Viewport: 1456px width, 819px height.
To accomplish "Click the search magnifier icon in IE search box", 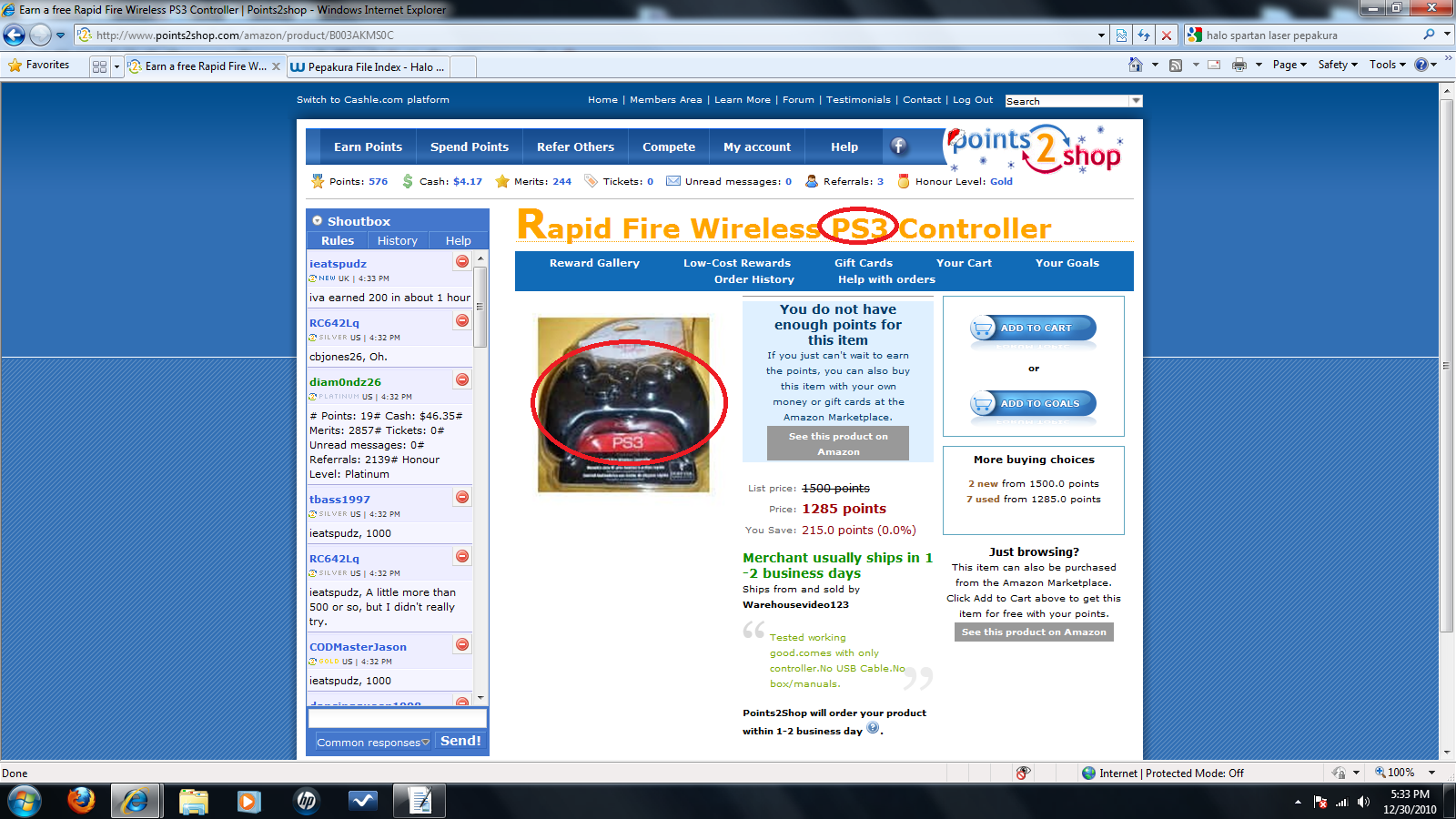I will coord(1429,35).
